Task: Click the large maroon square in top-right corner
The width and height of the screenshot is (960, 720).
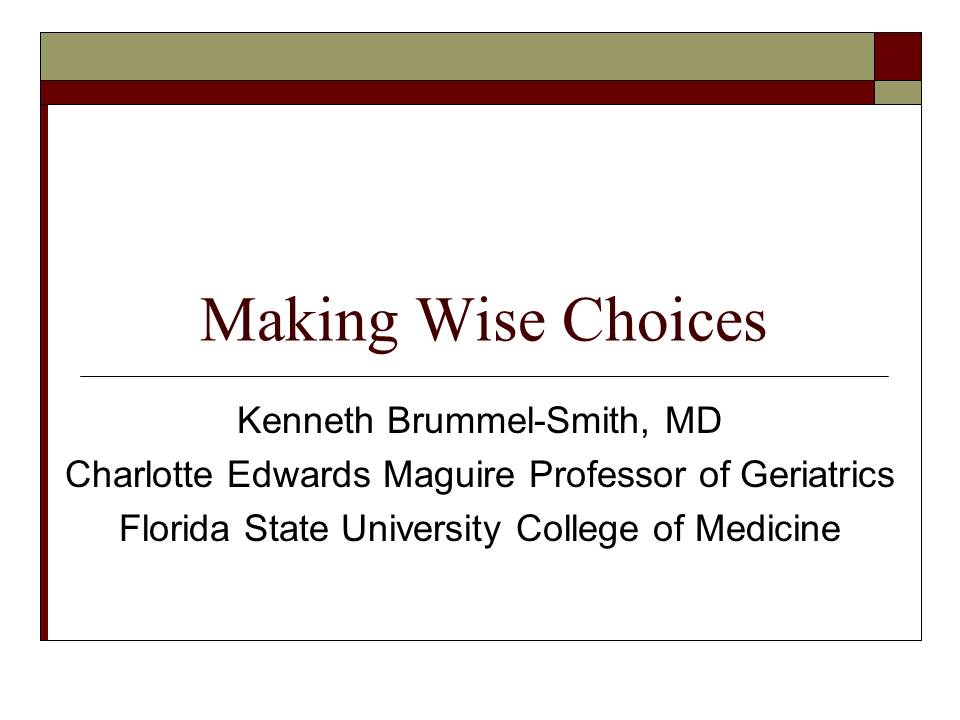Action: coord(898,56)
